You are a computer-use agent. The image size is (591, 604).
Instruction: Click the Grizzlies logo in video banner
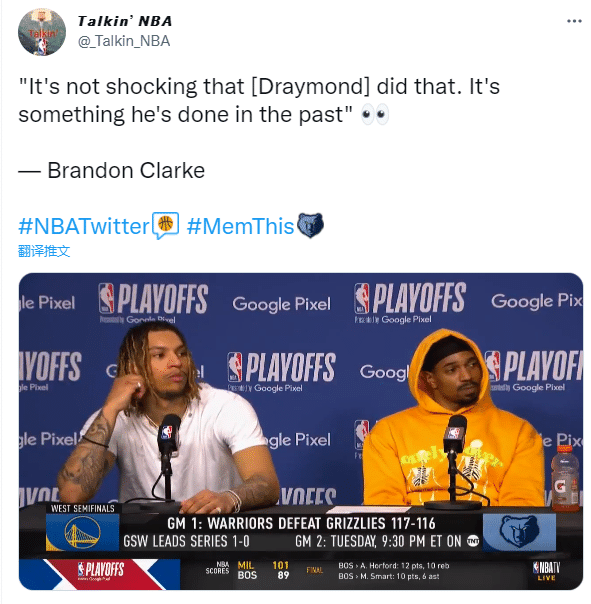[x=519, y=532]
